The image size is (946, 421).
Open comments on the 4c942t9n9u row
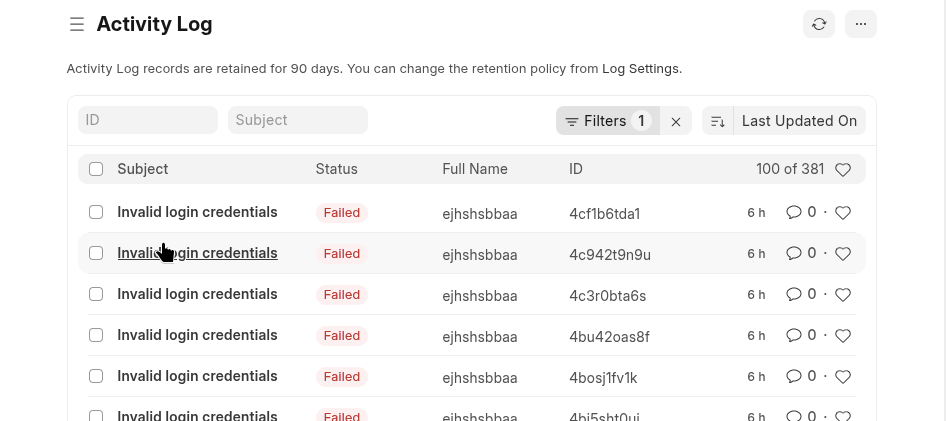794,254
